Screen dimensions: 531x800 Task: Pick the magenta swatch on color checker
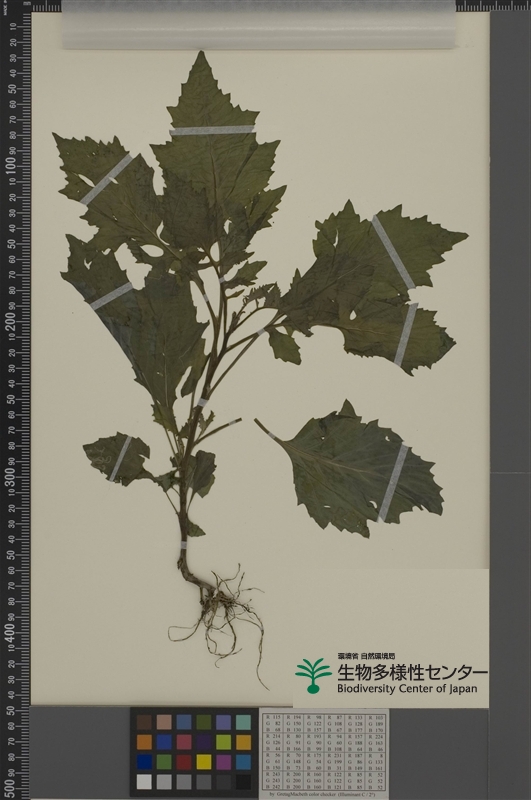point(223,762)
